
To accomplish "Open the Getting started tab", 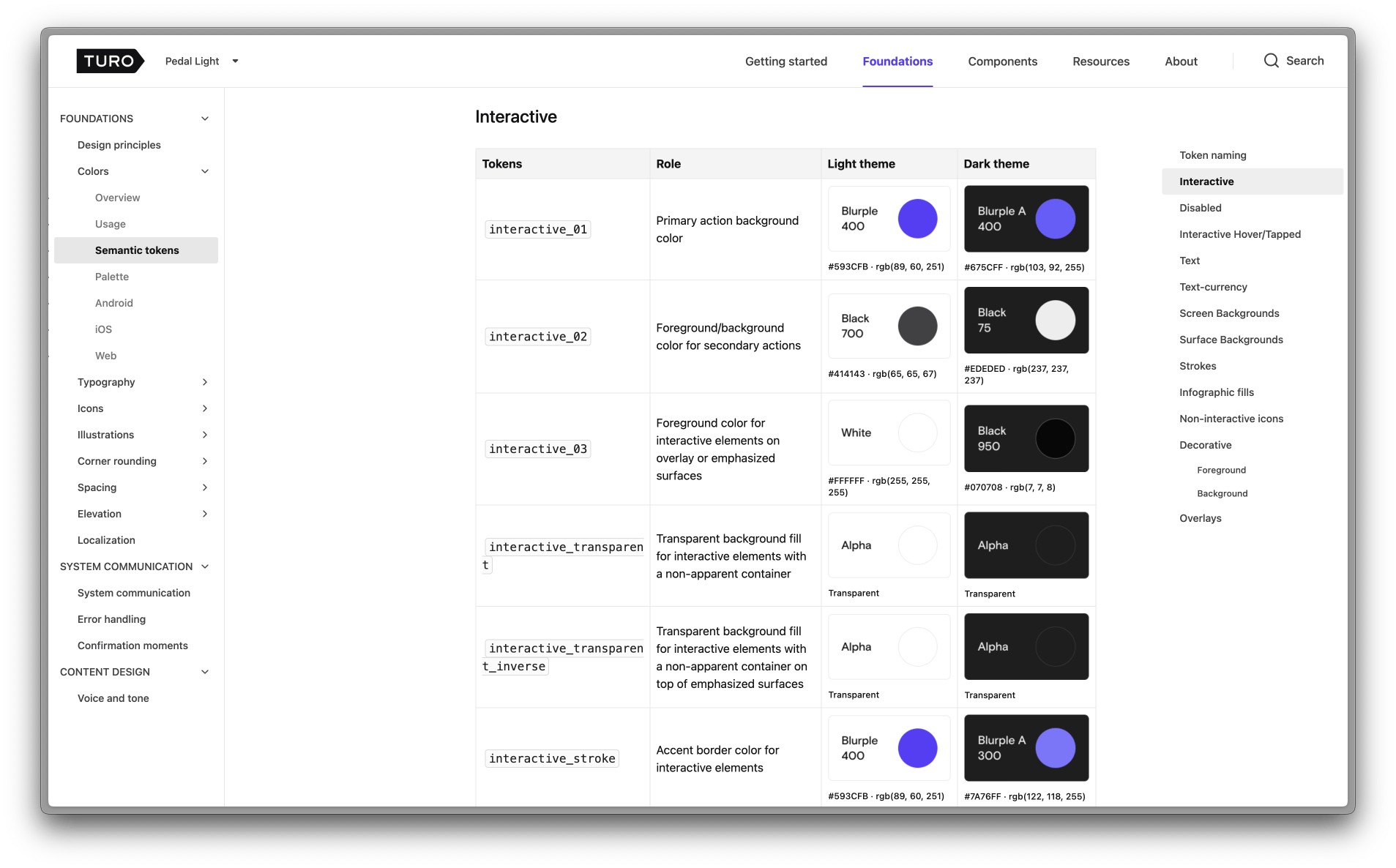I will 786,61.
